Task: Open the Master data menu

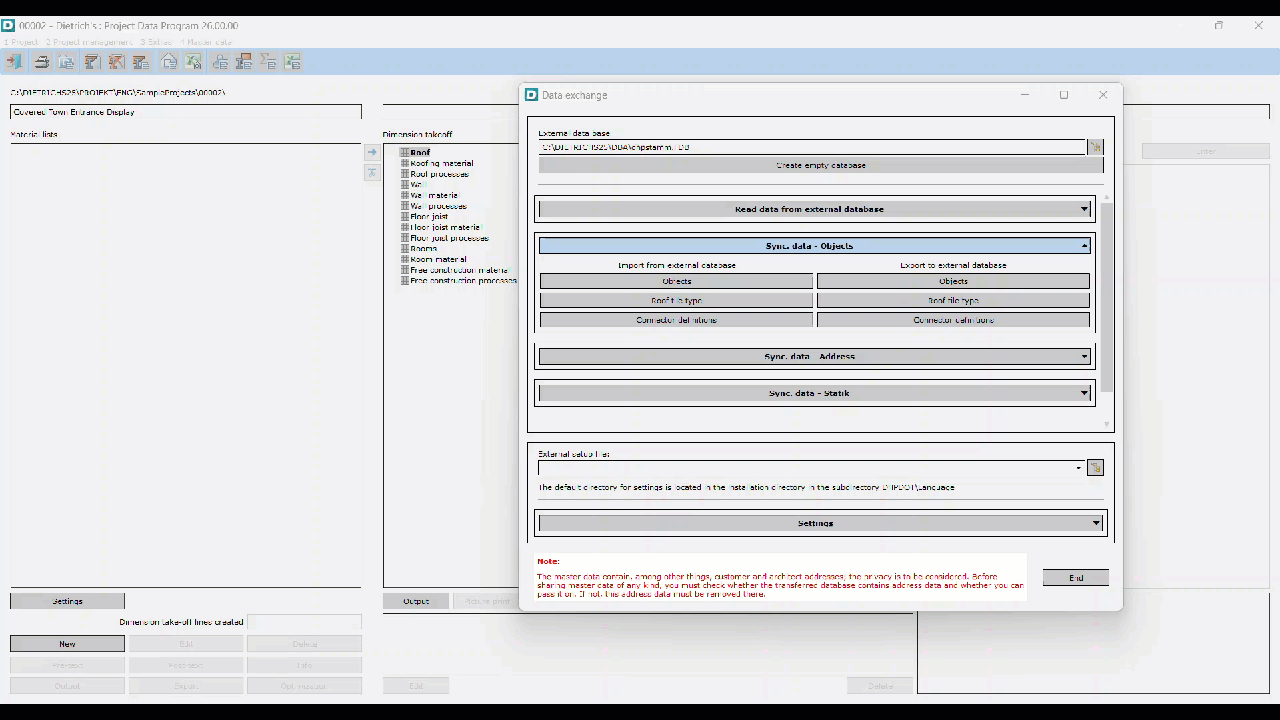Action: (207, 42)
